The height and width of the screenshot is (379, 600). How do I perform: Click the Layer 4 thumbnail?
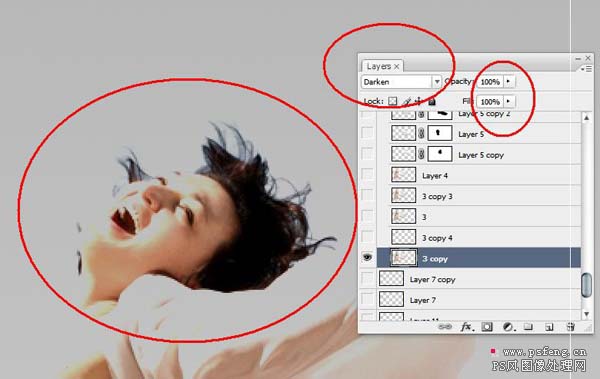click(403, 175)
